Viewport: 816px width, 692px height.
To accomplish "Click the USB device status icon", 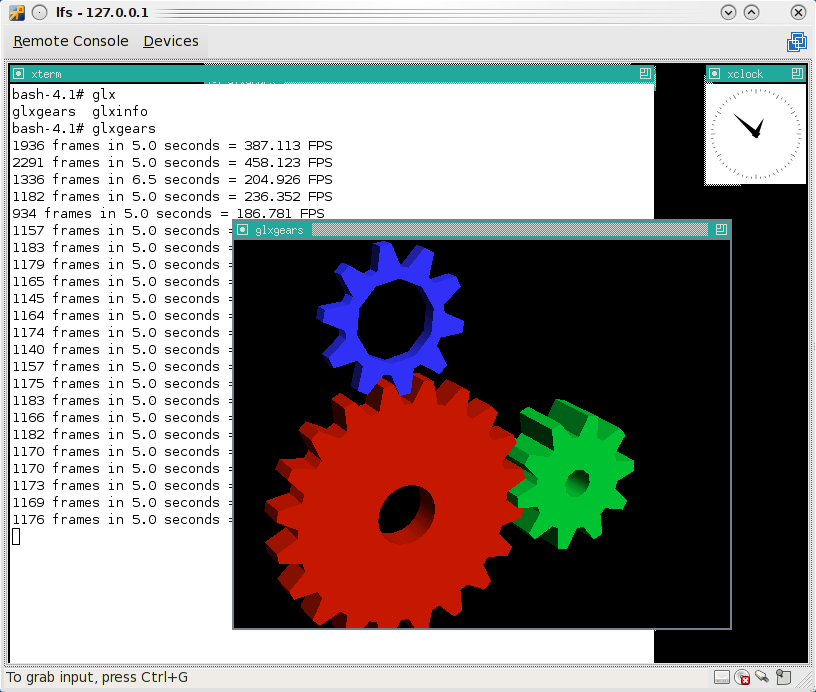I will [762, 678].
